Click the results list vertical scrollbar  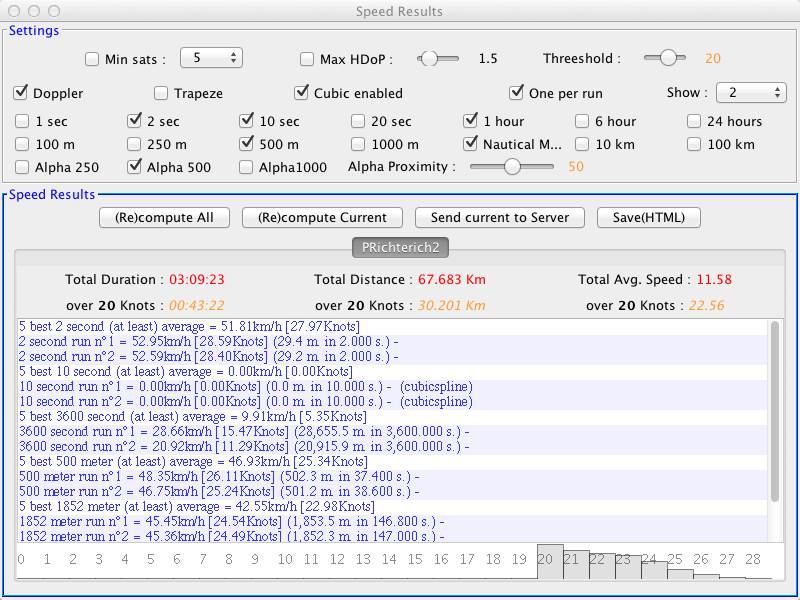point(776,410)
